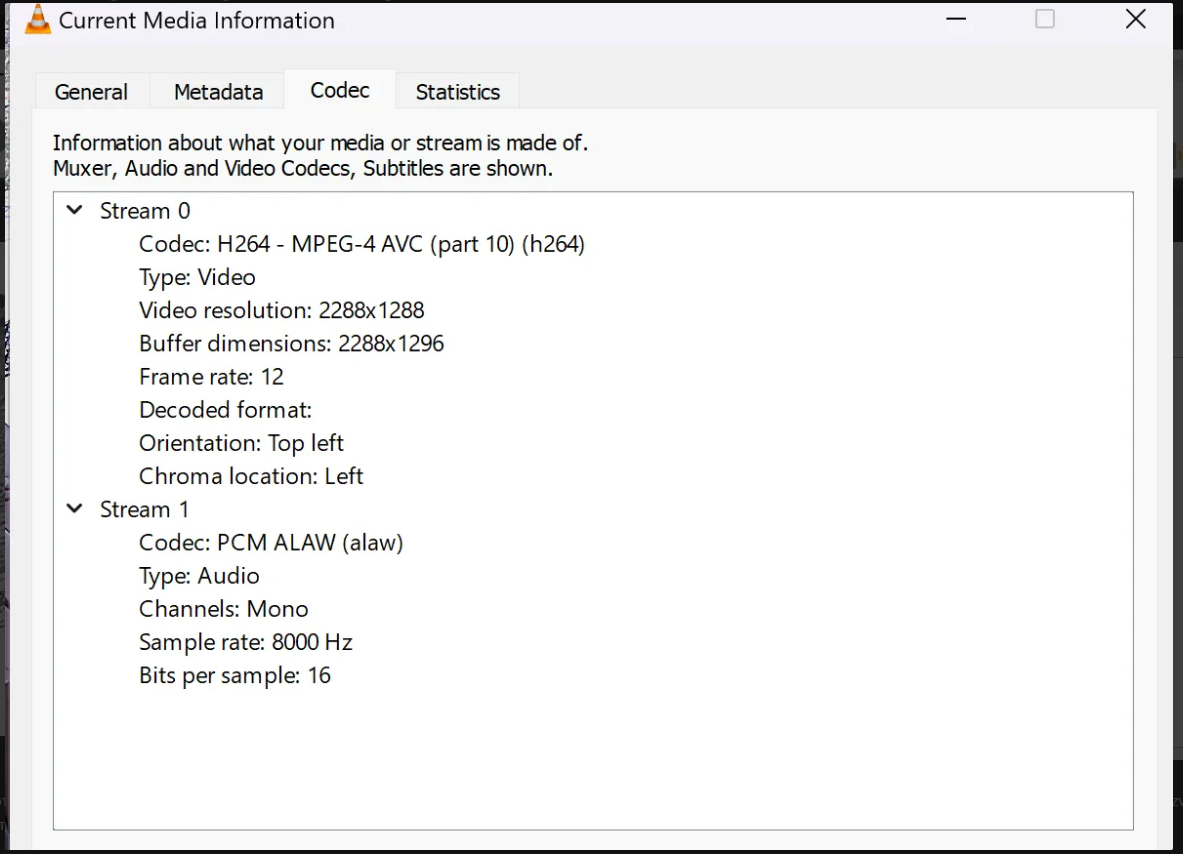Switch to the General tab
This screenshot has height=854, width=1183.
(91, 91)
